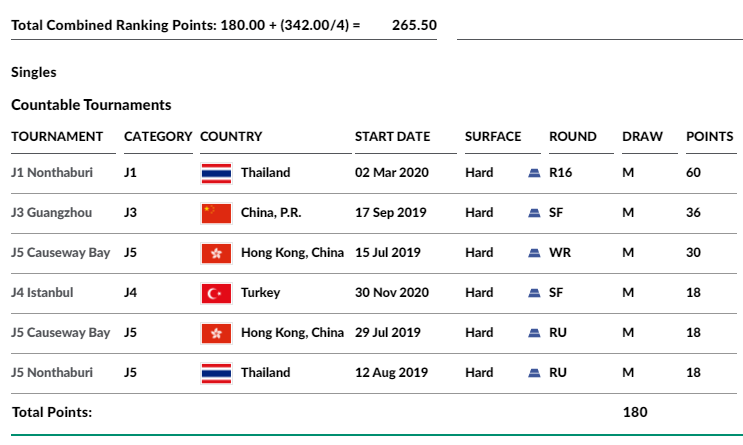
Task: Open J5 Causeway Bay 15 Jul 2019 link
Action: [61, 252]
